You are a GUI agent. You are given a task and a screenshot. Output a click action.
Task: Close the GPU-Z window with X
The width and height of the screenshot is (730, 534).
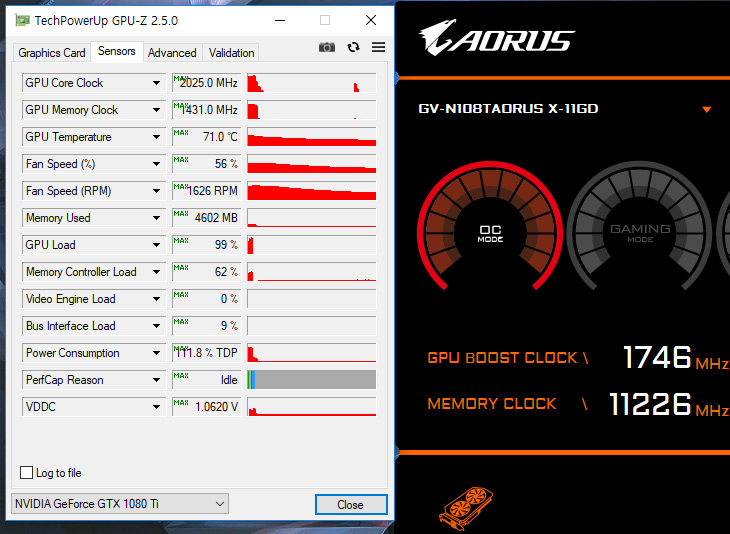tap(371, 20)
